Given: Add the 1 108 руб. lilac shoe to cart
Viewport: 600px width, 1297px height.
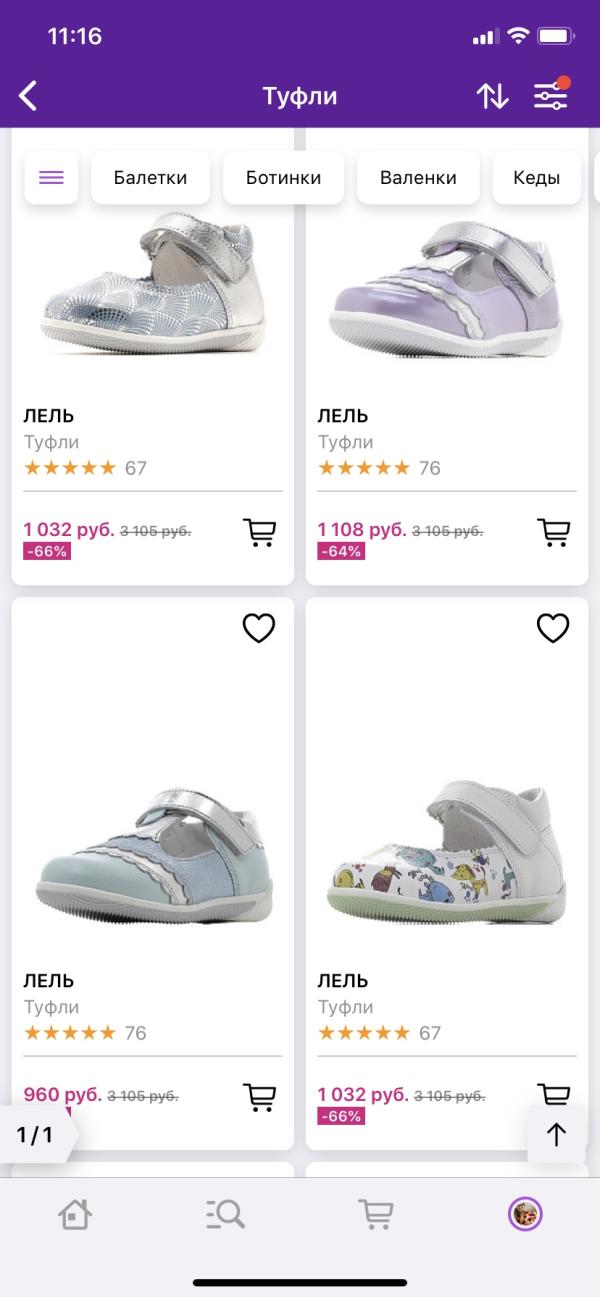Looking at the screenshot, I should [553, 533].
